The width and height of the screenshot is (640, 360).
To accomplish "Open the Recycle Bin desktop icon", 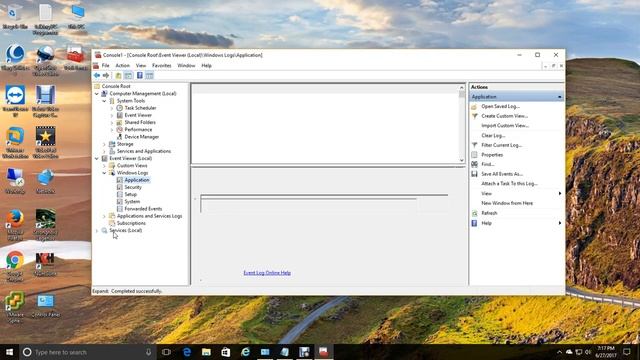I will tap(15, 16).
